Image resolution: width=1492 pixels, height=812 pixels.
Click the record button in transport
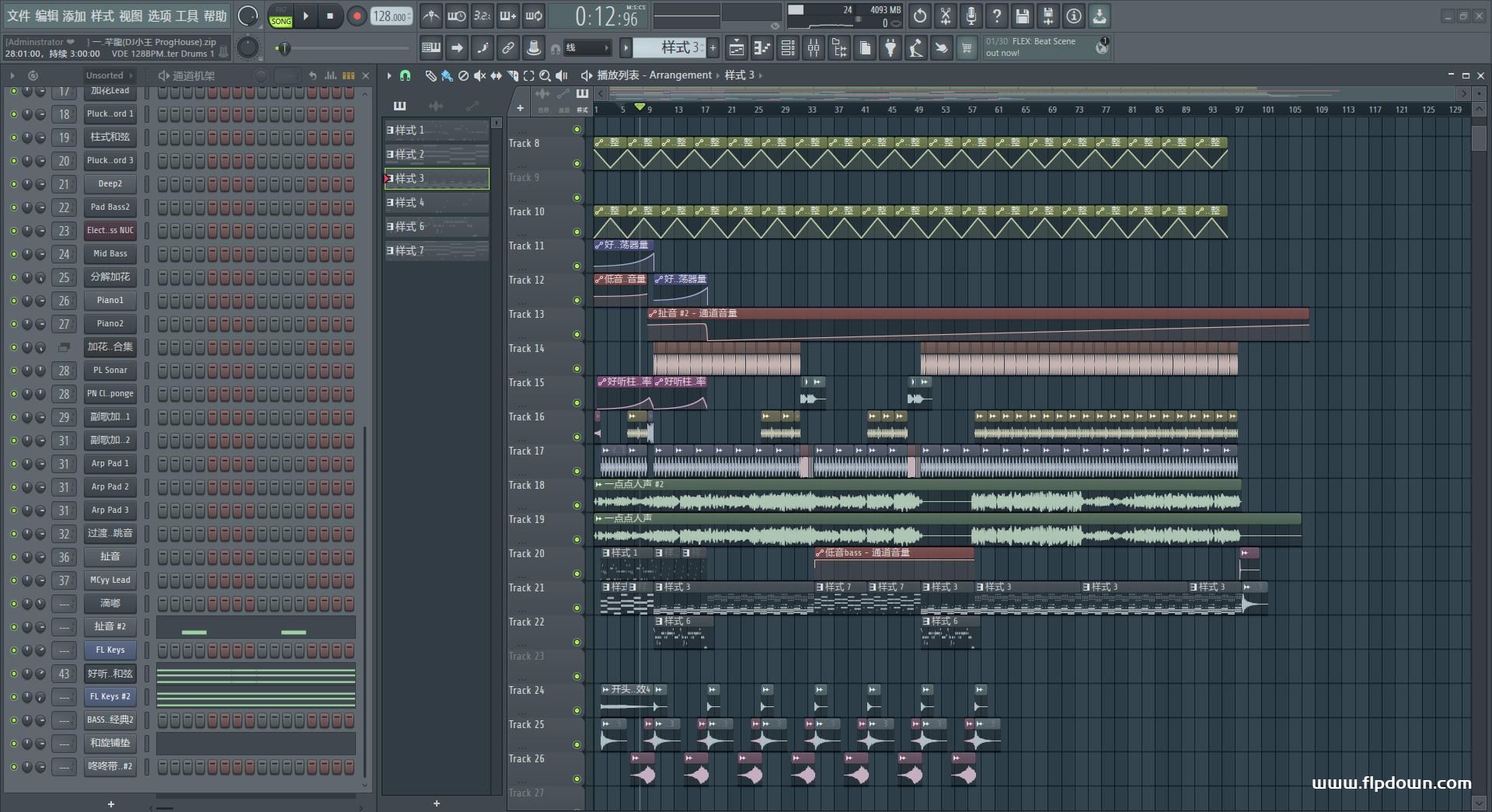pyautogui.click(x=357, y=16)
